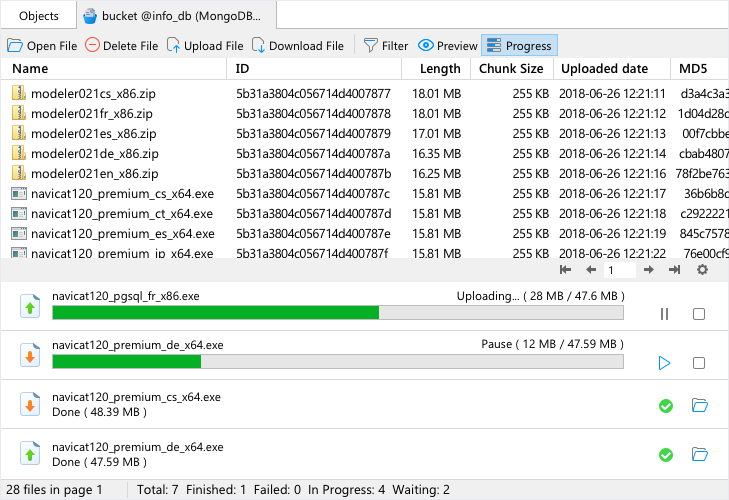Click the Delete File button
This screenshot has width=729, height=500.
pyautogui.click(x=122, y=46)
